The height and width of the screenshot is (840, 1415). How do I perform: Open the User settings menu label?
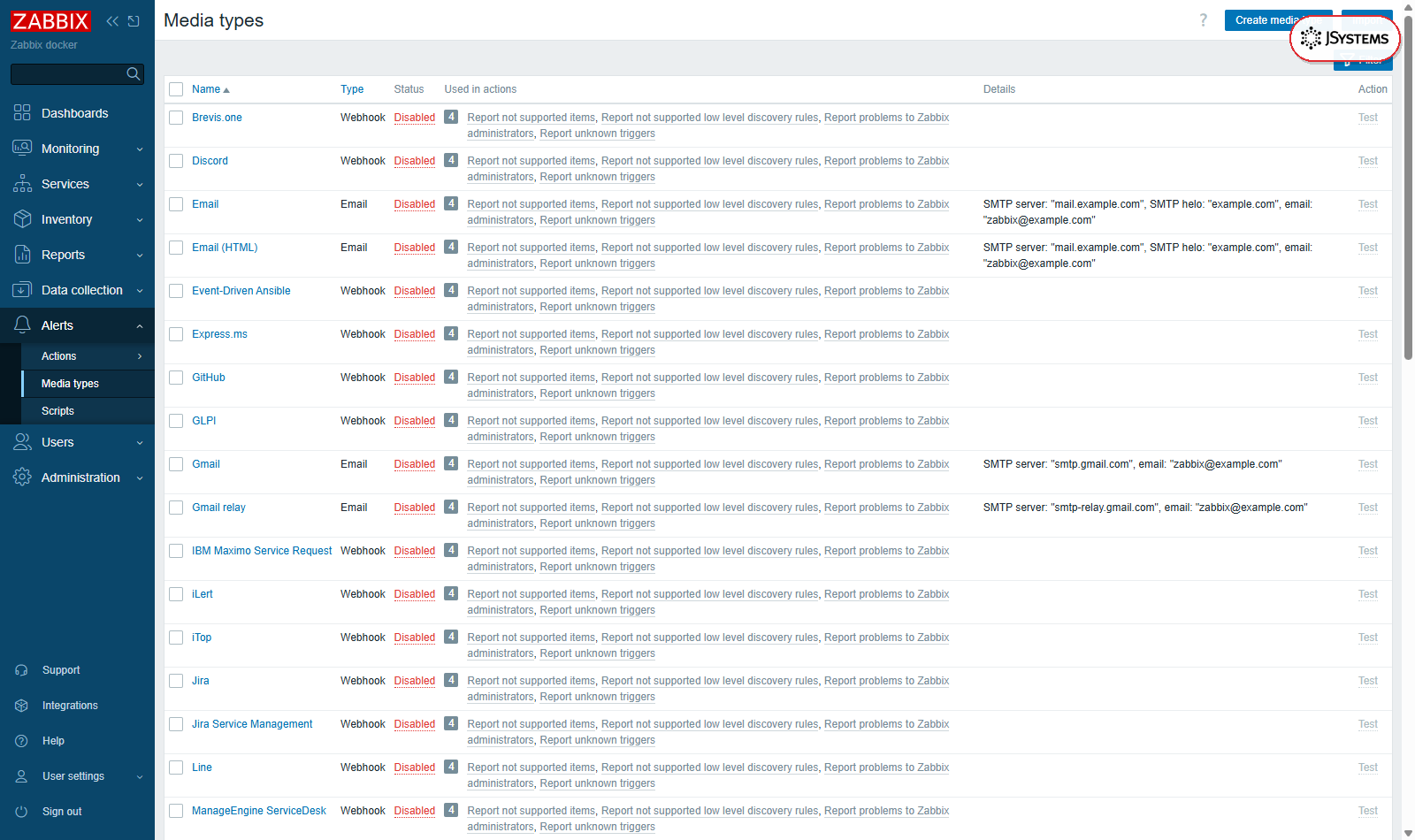(73, 776)
